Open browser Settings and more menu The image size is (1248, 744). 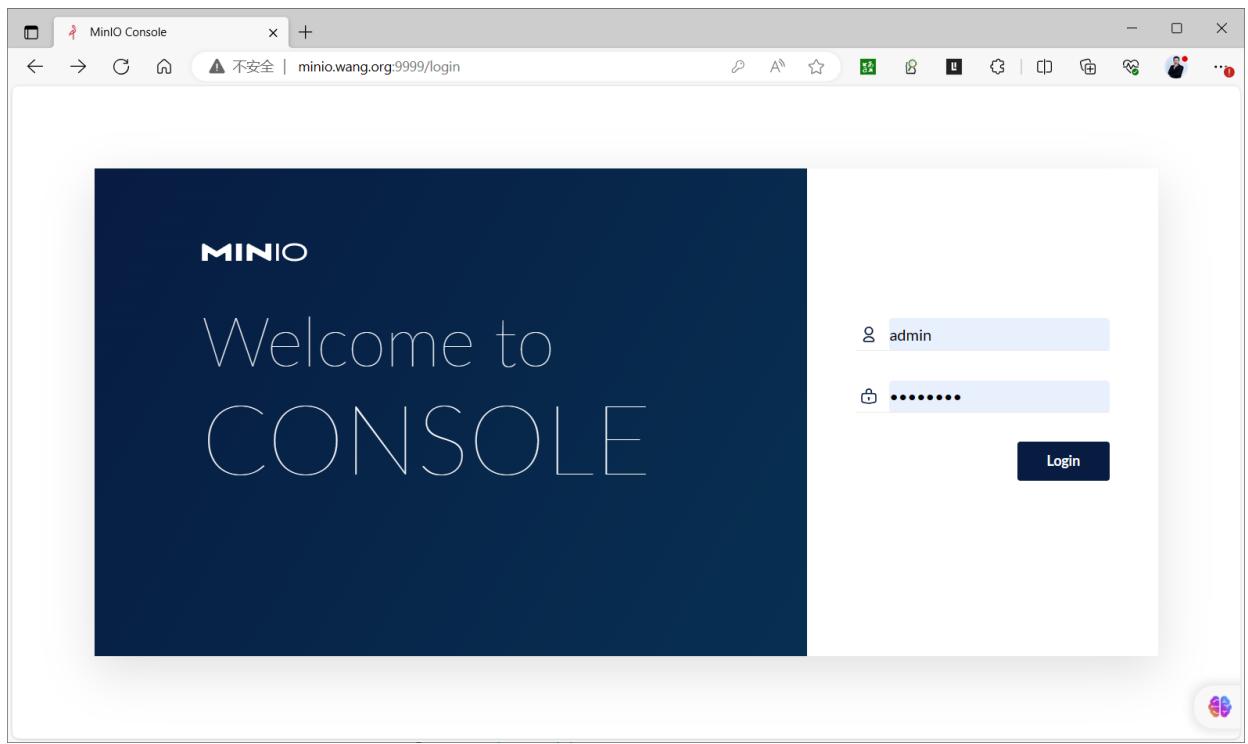pos(1221,67)
